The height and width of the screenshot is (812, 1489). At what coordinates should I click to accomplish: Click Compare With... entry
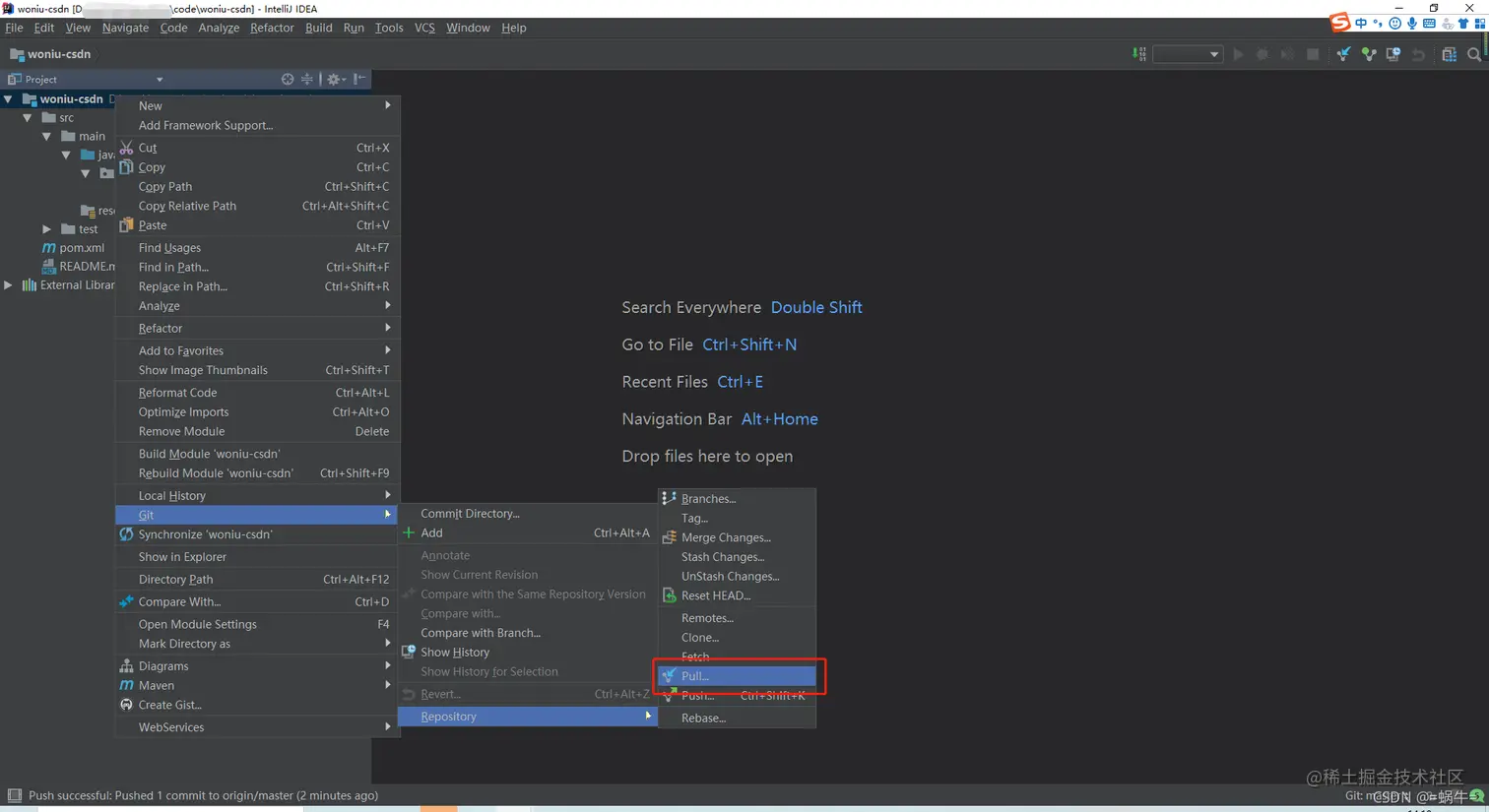point(258,602)
